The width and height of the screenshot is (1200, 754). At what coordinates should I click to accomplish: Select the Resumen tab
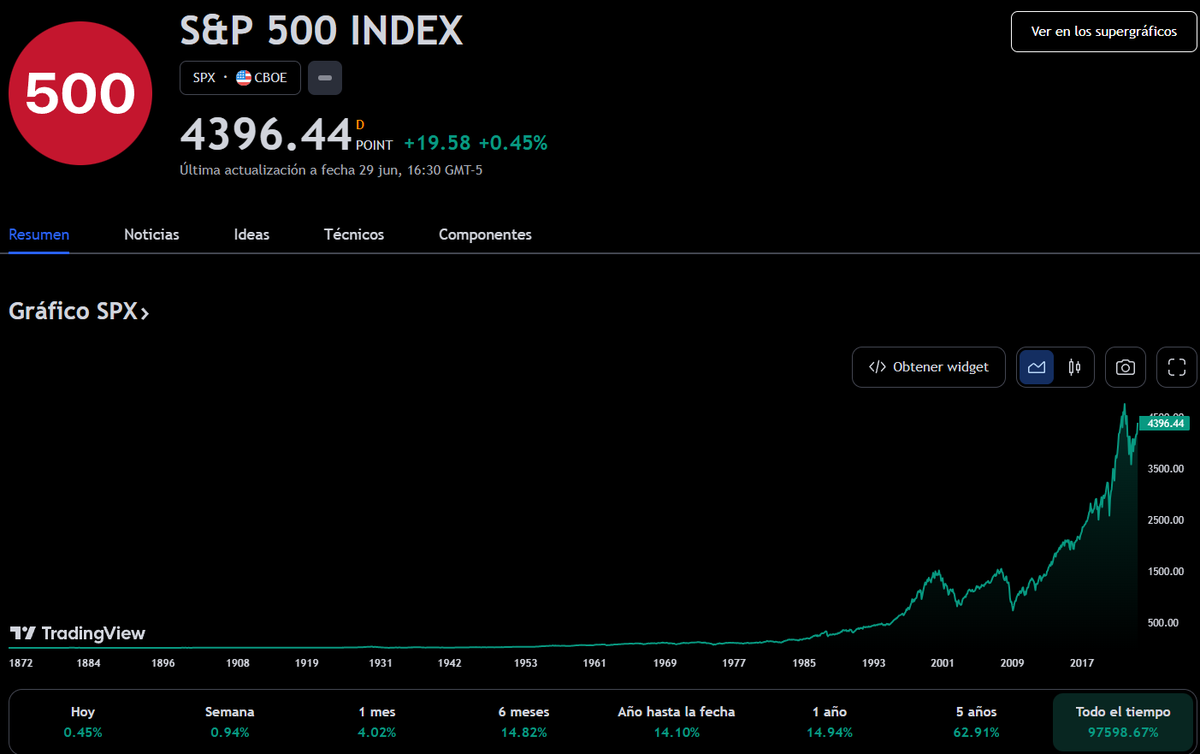click(39, 235)
